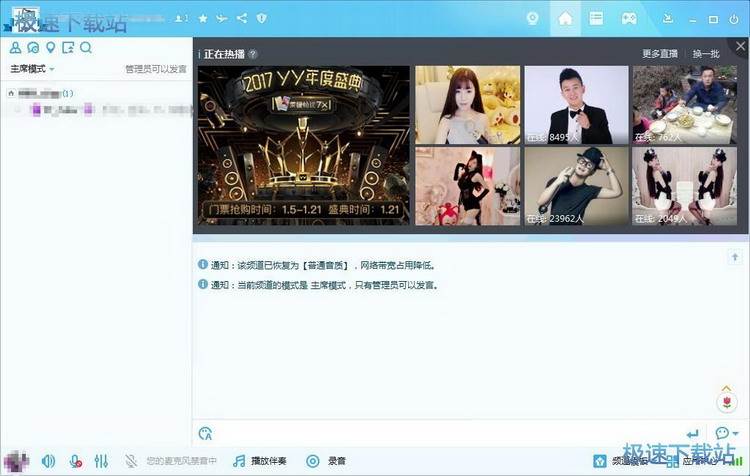
Task: Click the user avatar at bottom left
Action: pos(16,461)
